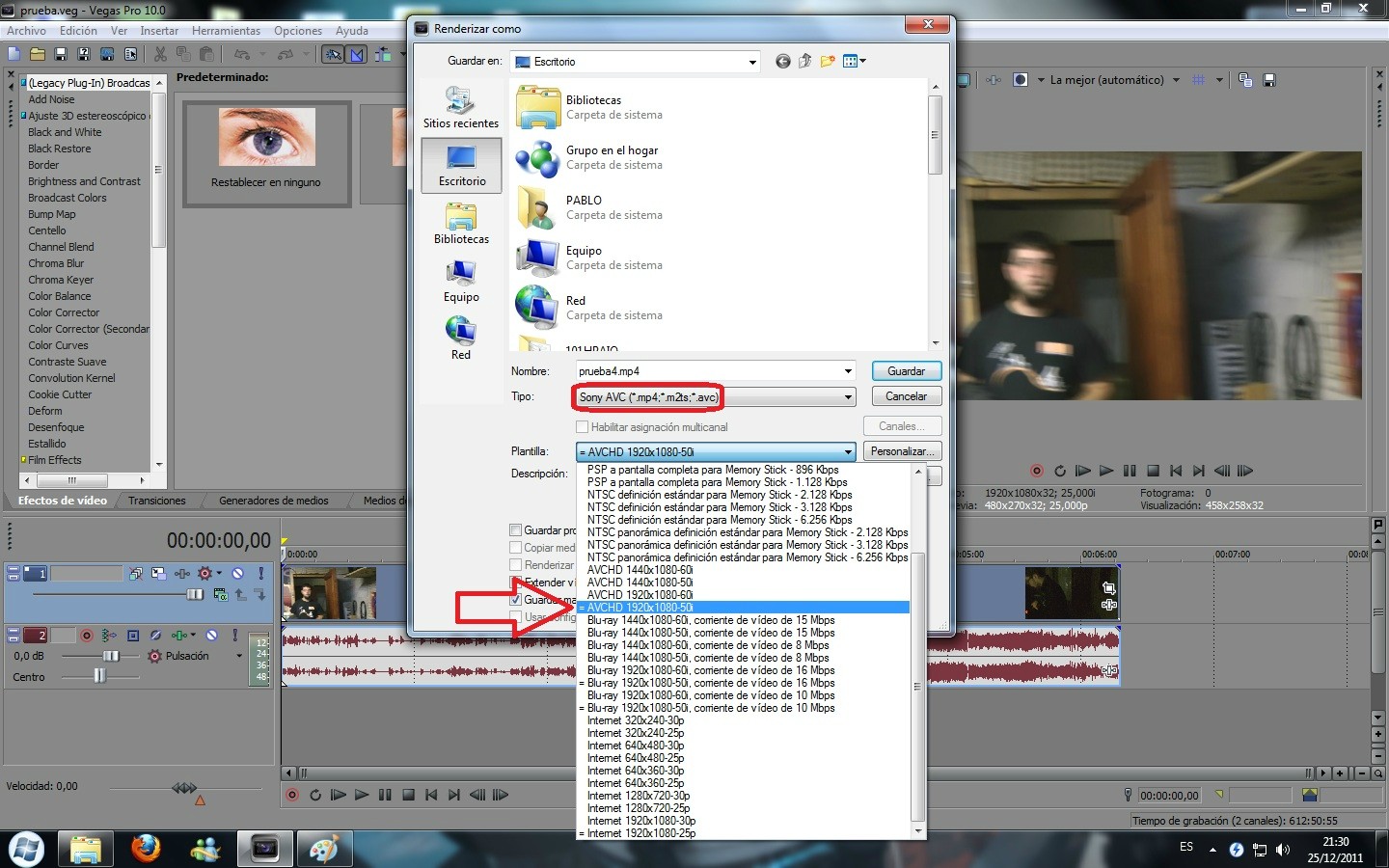Click the up one level icon in the dialog

pyautogui.click(x=804, y=62)
